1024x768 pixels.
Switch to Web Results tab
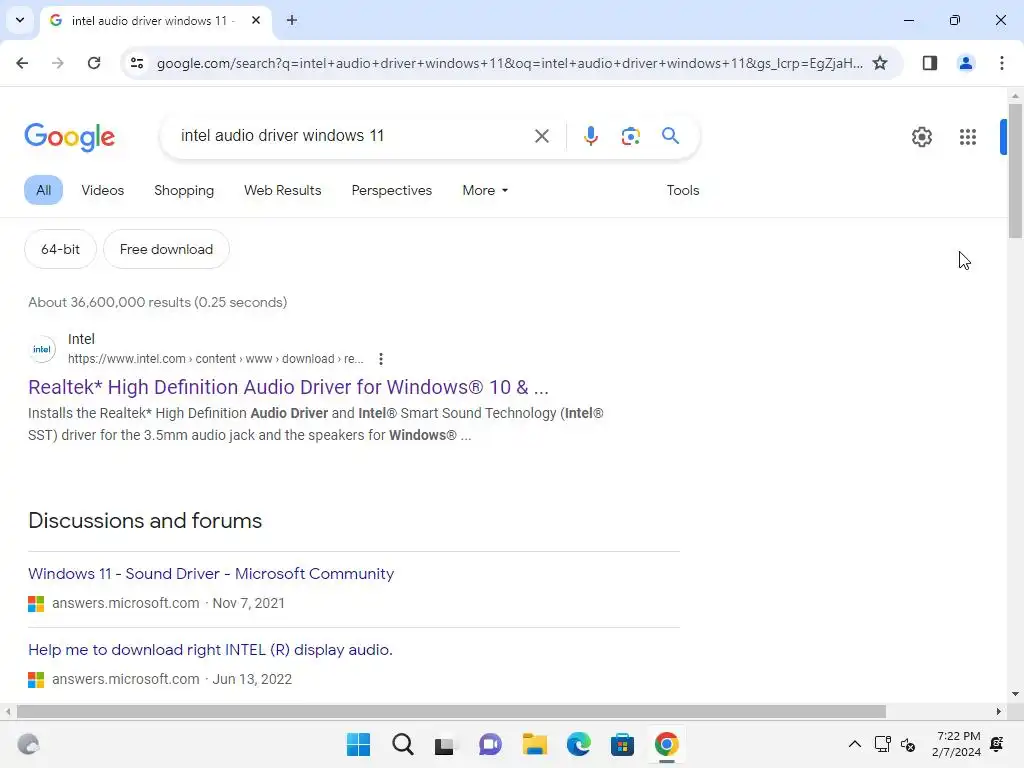pyautogui.click(x=283, y=190)
